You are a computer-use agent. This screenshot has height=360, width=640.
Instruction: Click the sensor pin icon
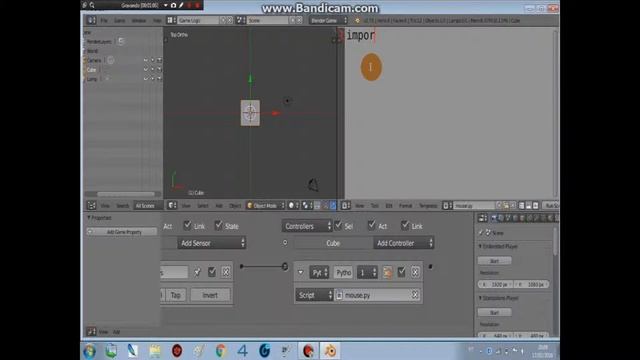198,272
